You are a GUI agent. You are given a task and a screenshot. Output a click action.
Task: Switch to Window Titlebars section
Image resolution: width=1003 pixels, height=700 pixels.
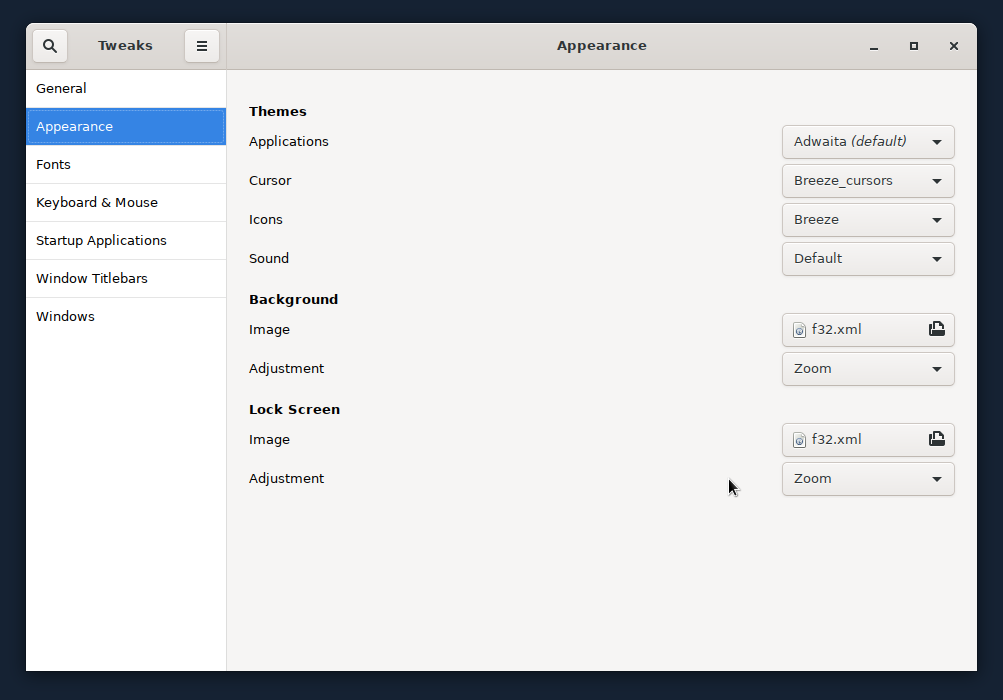pos(126,278)
